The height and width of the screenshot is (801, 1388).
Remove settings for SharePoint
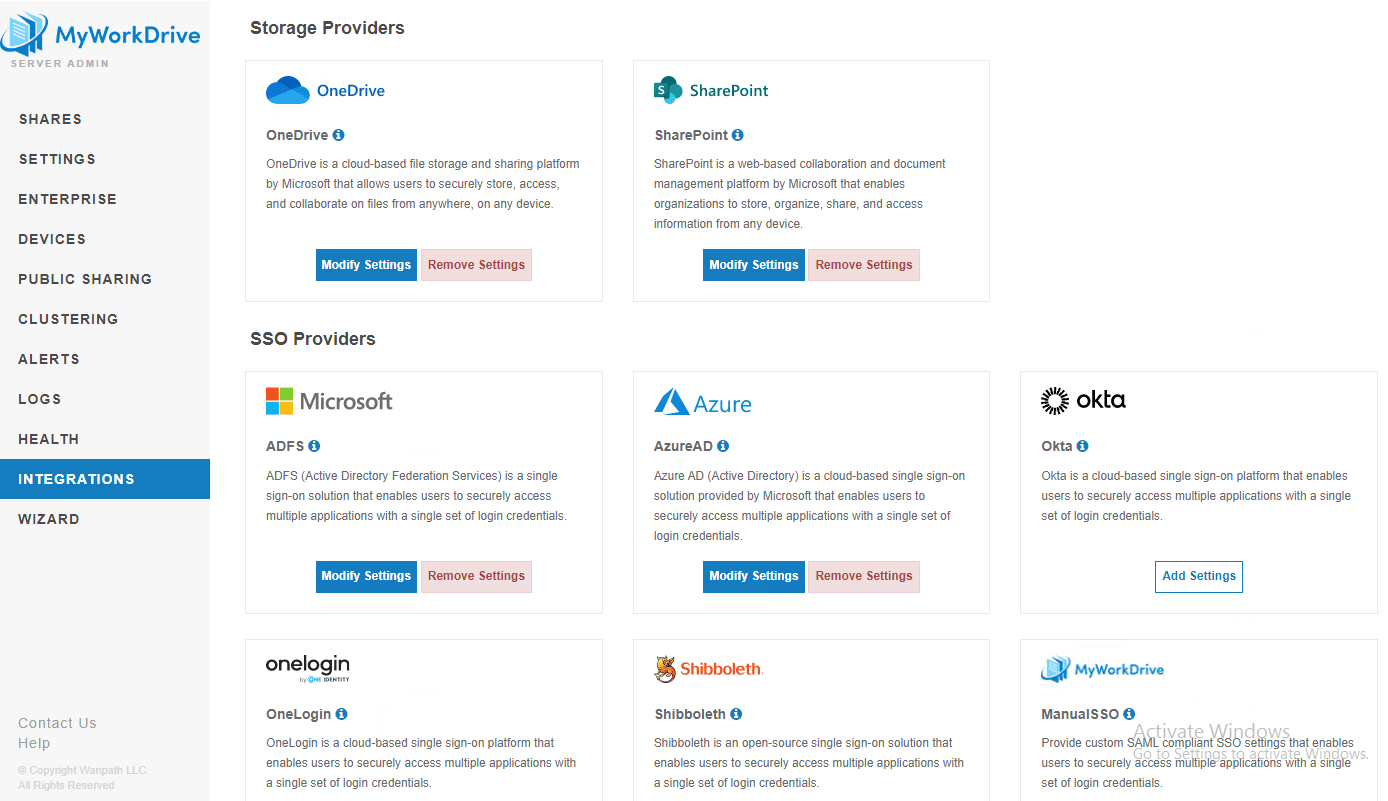(863, 265)
